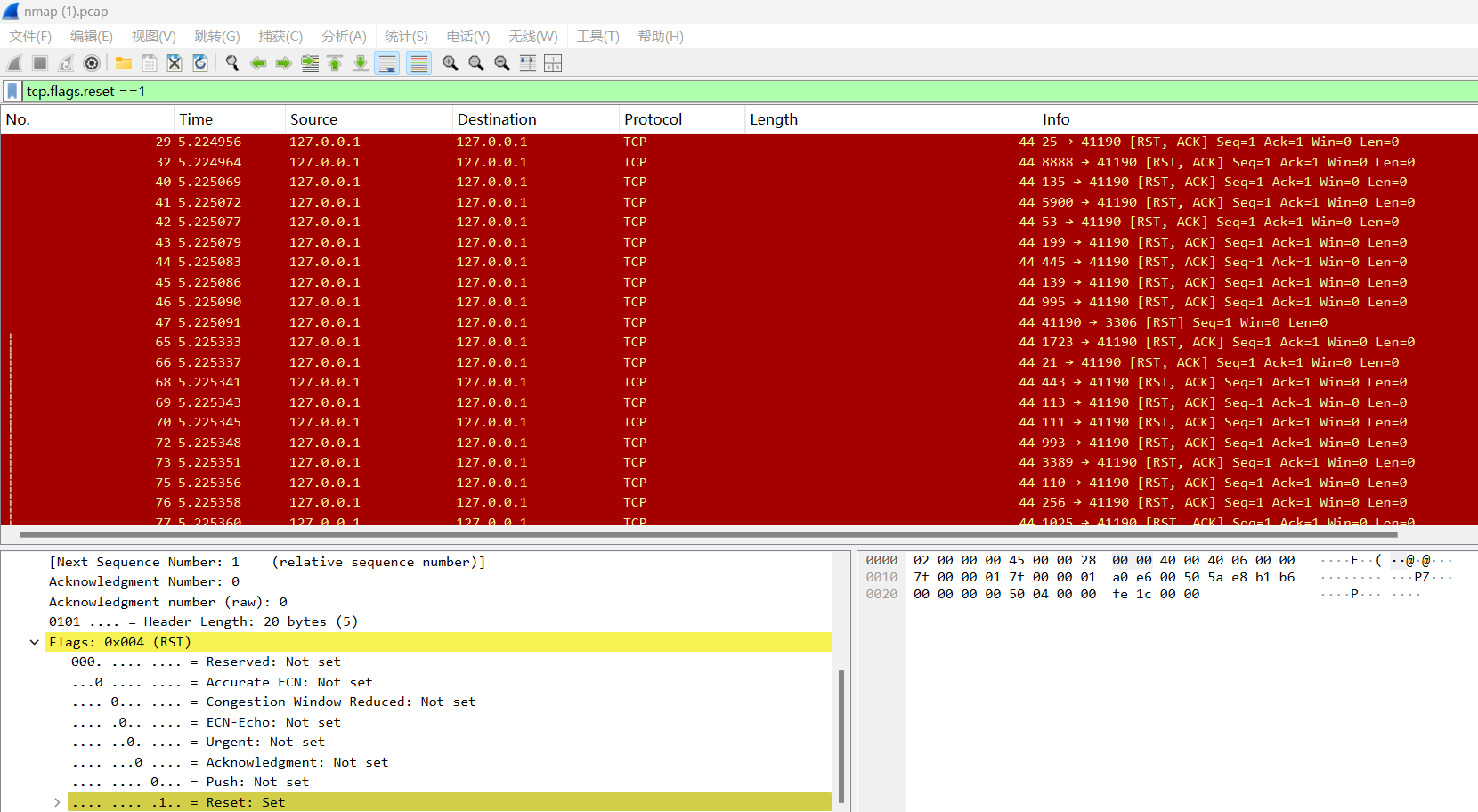This screenshot has height=812, width=1478.
Task: Click packet details vertical scrollbar
Action: [x=841, y=737]
